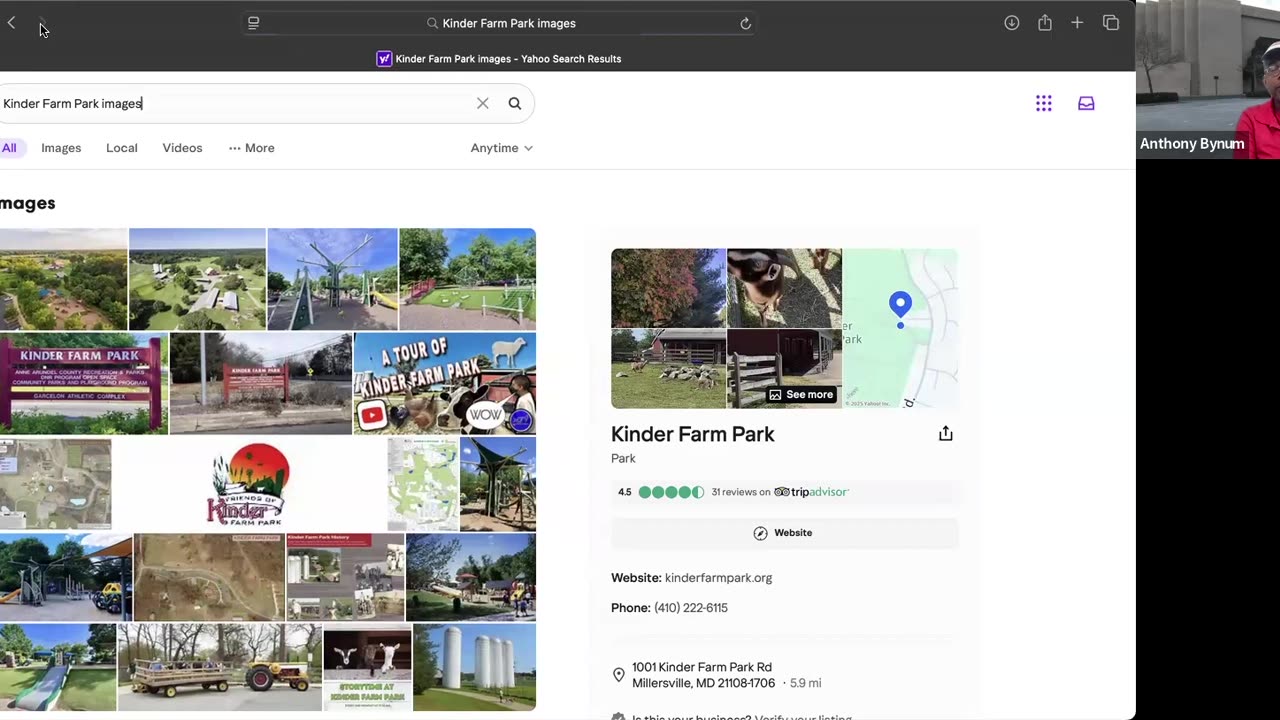Go back using Safari's back arrow

click(x=11, y=23)
